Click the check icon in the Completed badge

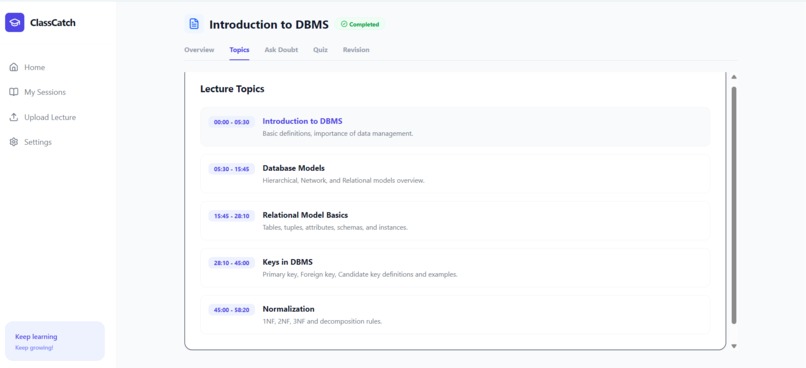point(344,24)
